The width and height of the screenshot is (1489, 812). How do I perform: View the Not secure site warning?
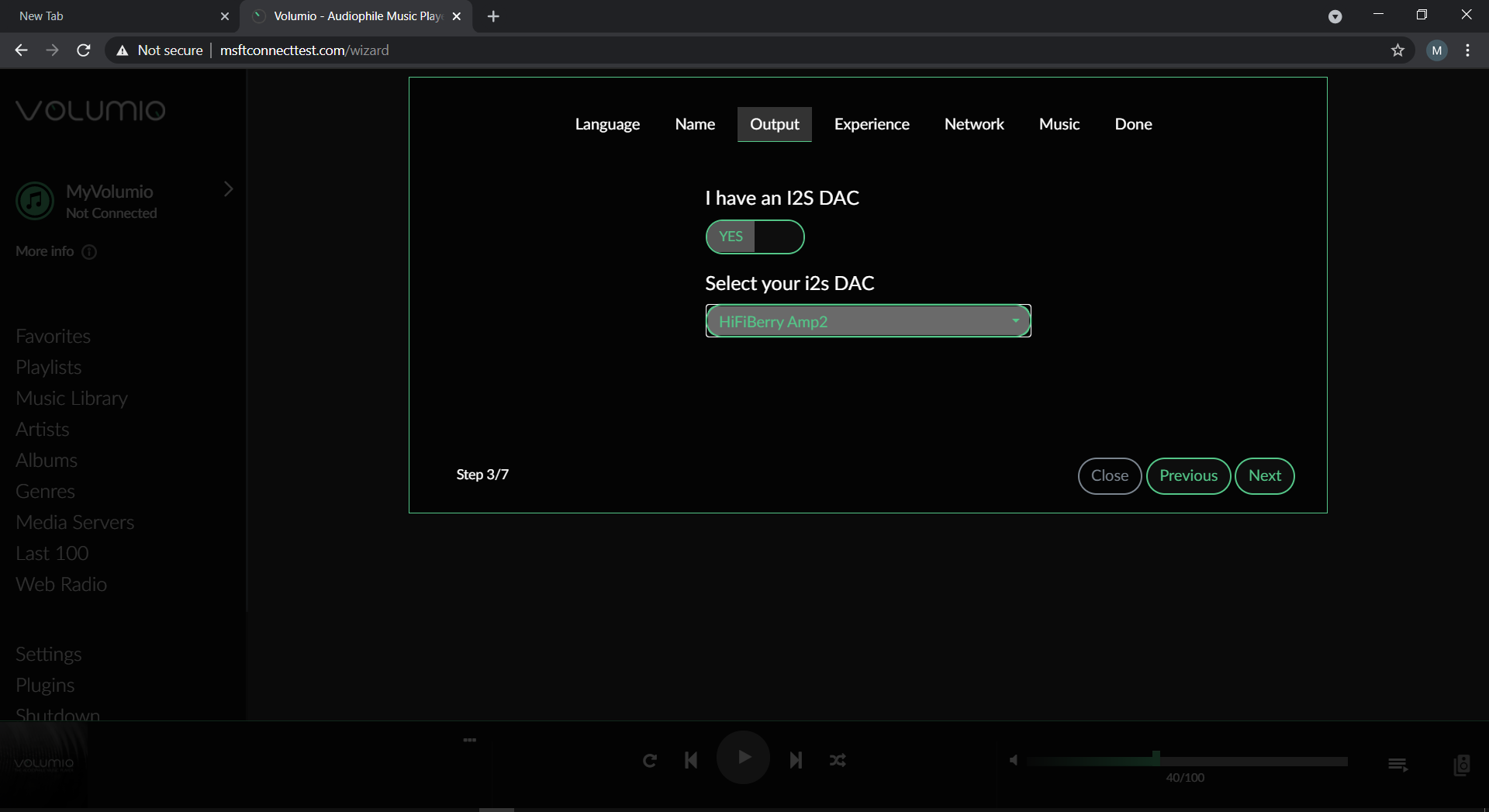[x=159, y=50]
